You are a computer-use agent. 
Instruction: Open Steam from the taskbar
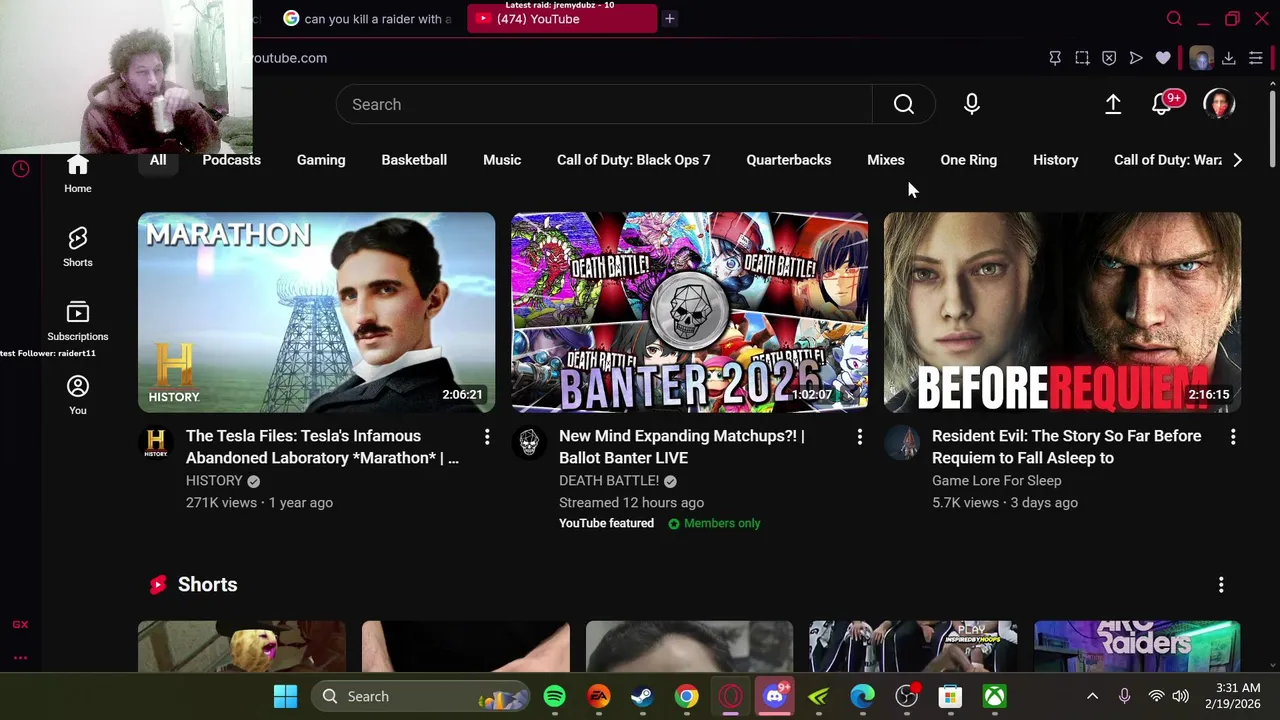click(x=642, y=696)
